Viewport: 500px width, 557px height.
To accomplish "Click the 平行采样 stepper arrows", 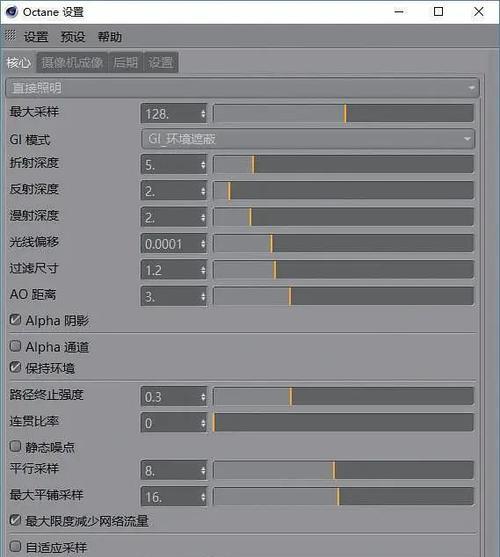I will pos(203,470).
